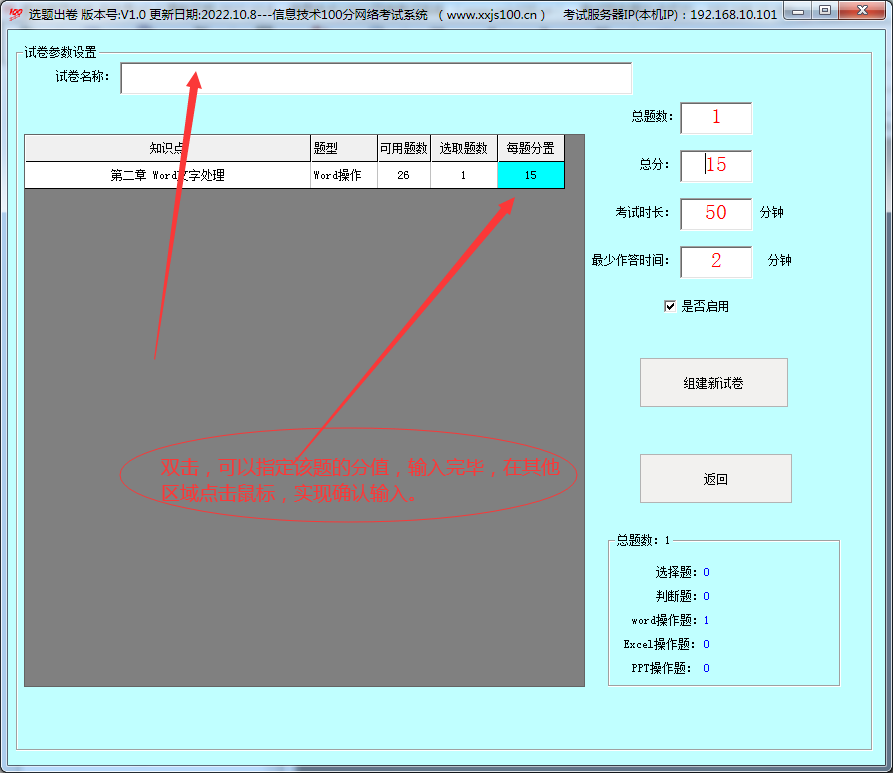Click the available count cell 26
Screen dimensions: 893x773
[404, 175]
